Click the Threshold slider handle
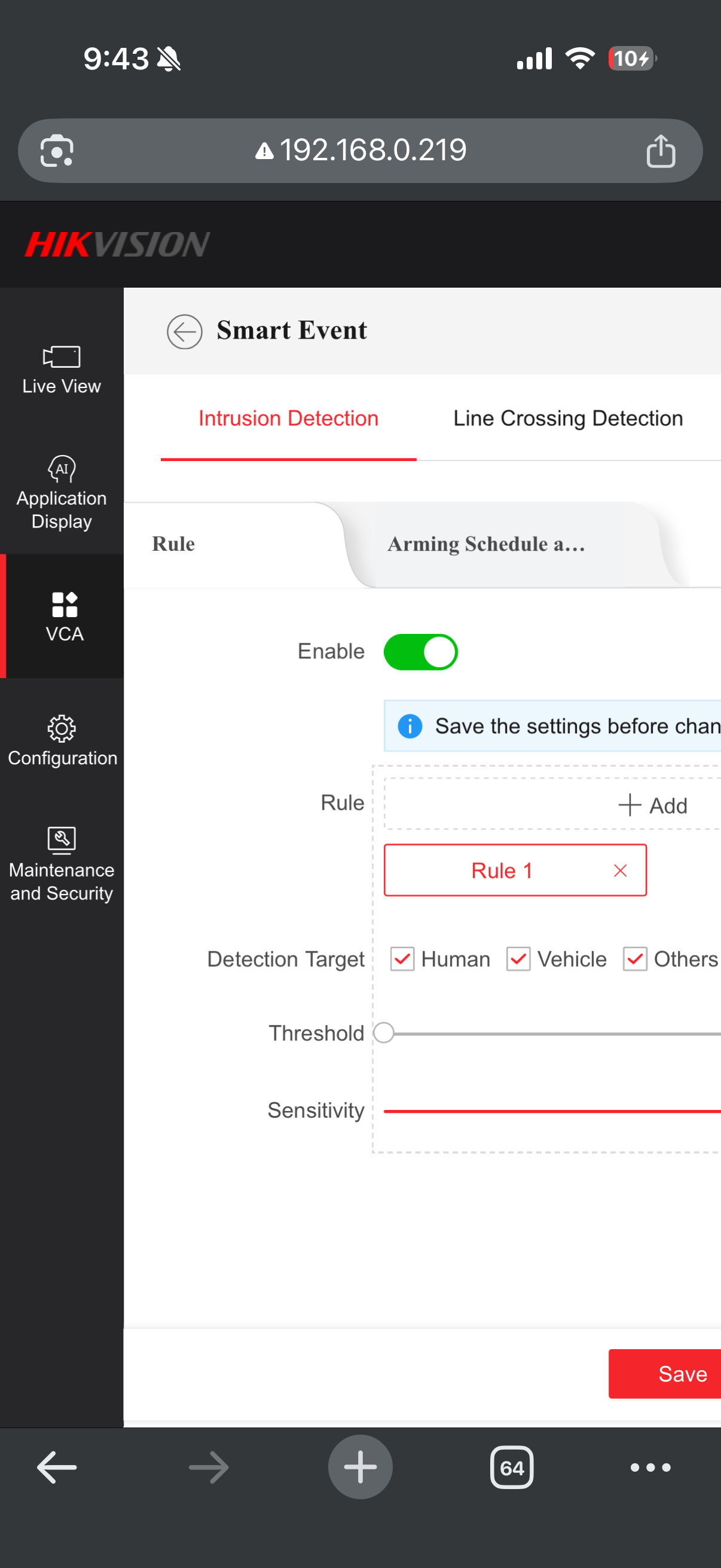Screen dimensions: 721x1568 [x=384, y=1033]
